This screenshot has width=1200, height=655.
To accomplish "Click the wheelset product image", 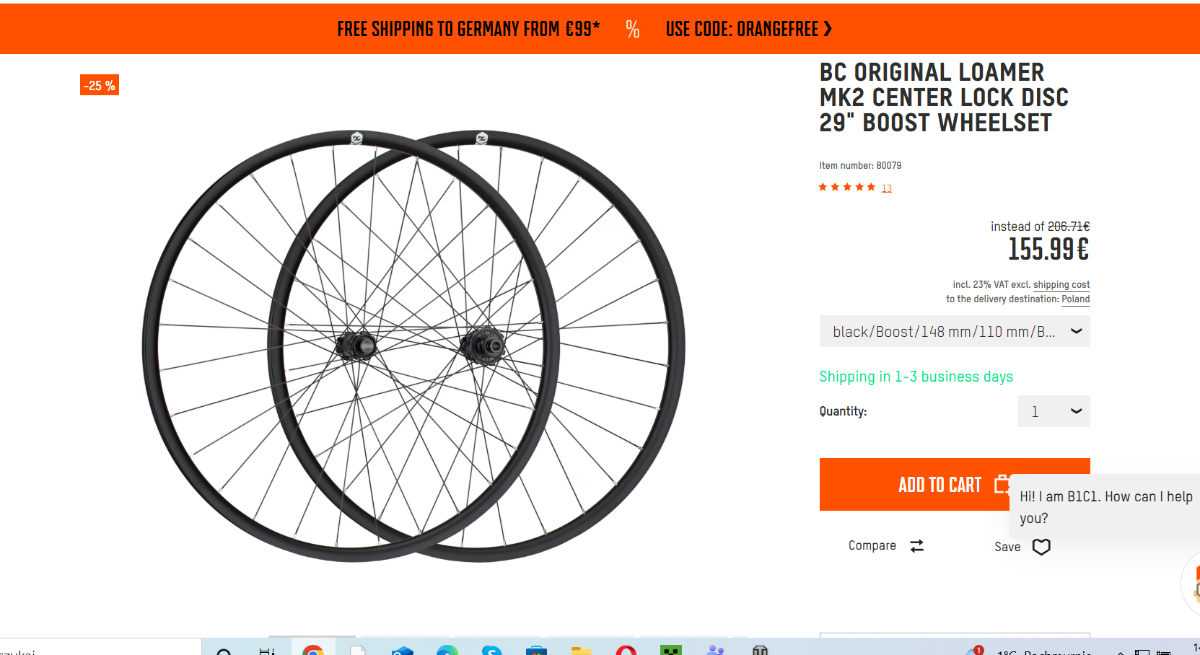I will click(x=414, y=345).
